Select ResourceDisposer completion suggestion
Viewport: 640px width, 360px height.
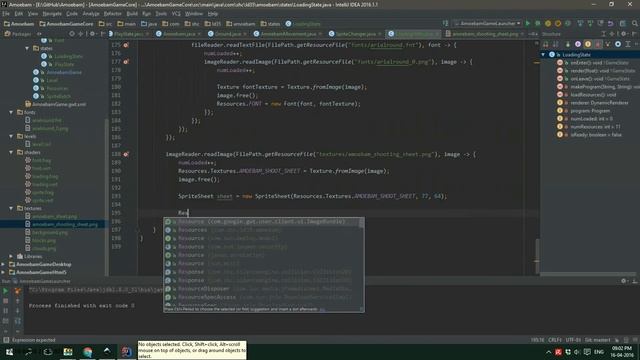click(x=261, y=289)
